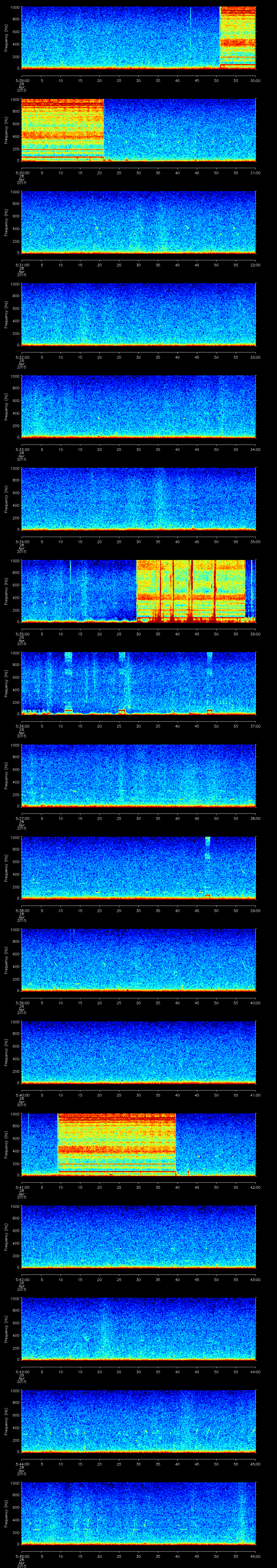Select the spectrogram panel starting at 5:42:00

coord(139,1237)
